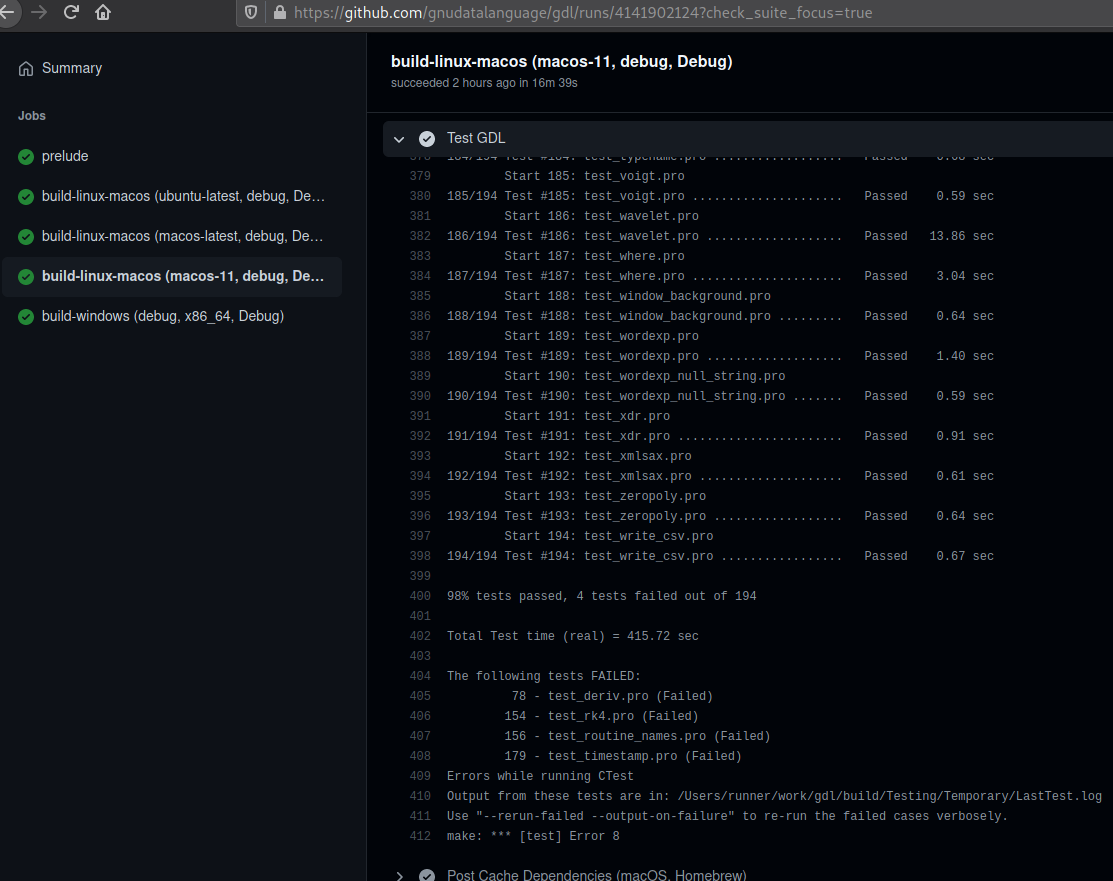Image resolution: width=1113 pixels, height=881 pixels.
Task: Open tracking protection shield icon
Action: pos(251,12)
